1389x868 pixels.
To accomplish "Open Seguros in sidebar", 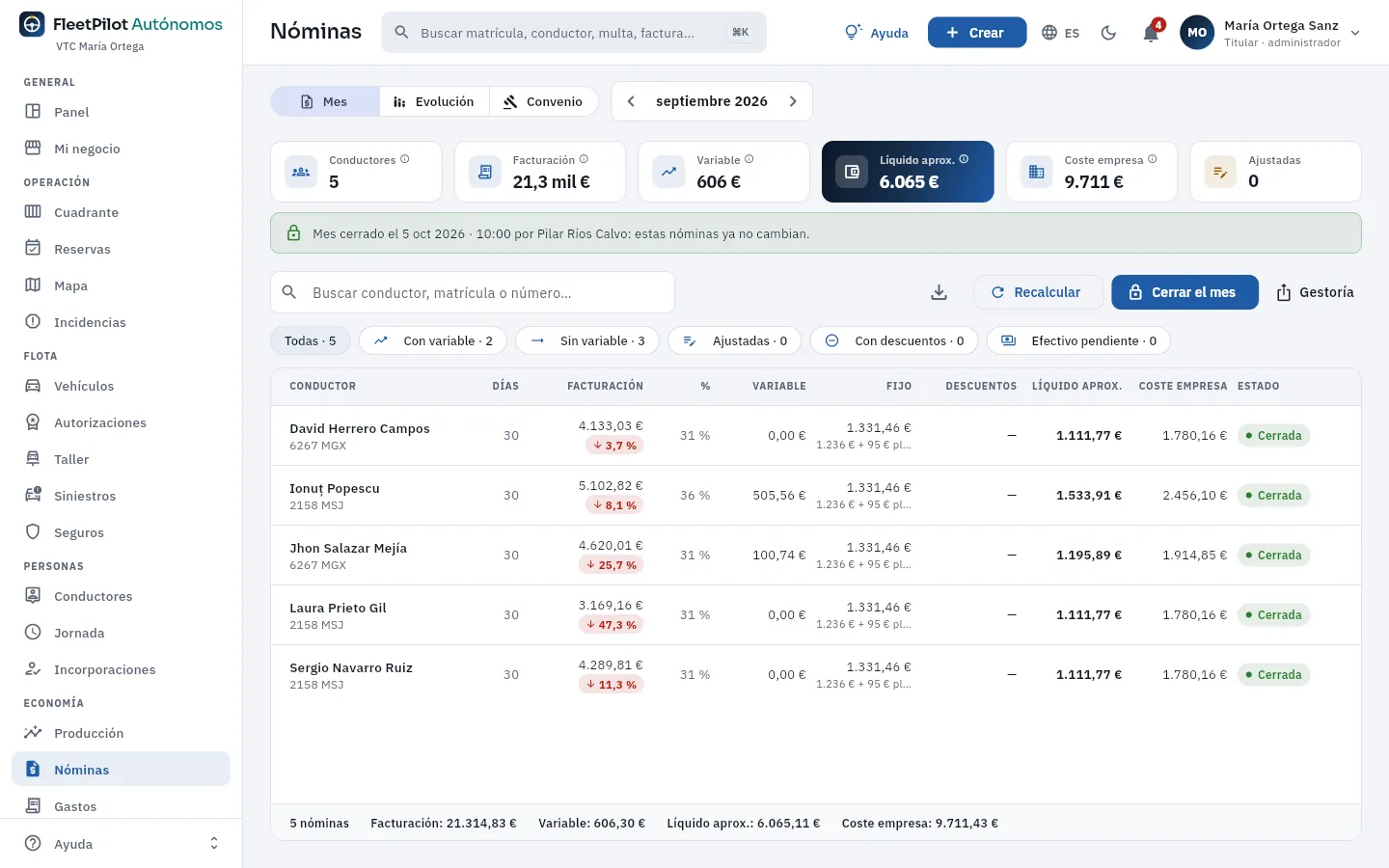I will [x=121, y=532].
